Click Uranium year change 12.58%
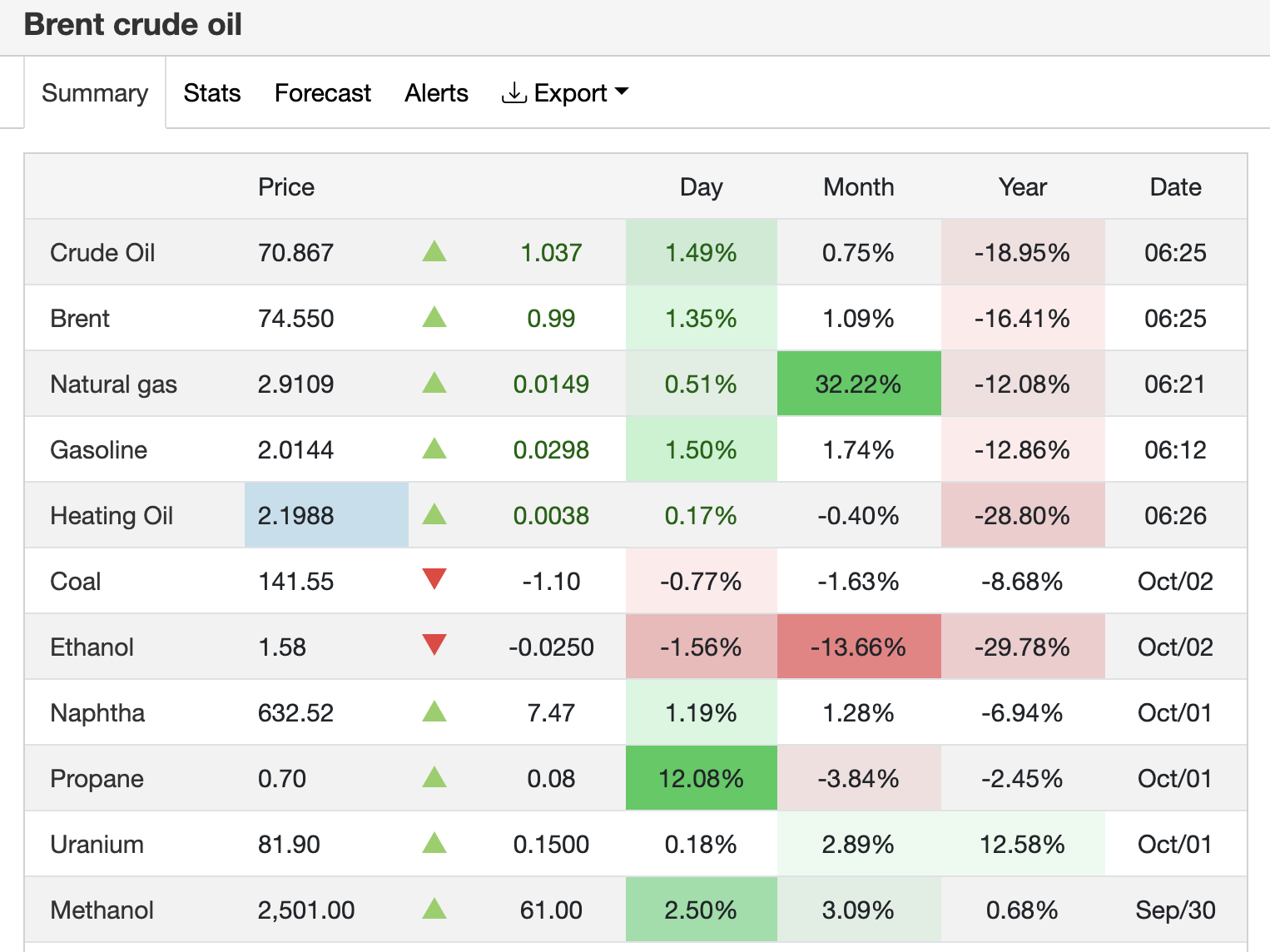1270x952 pixels. click(1023, 844)
